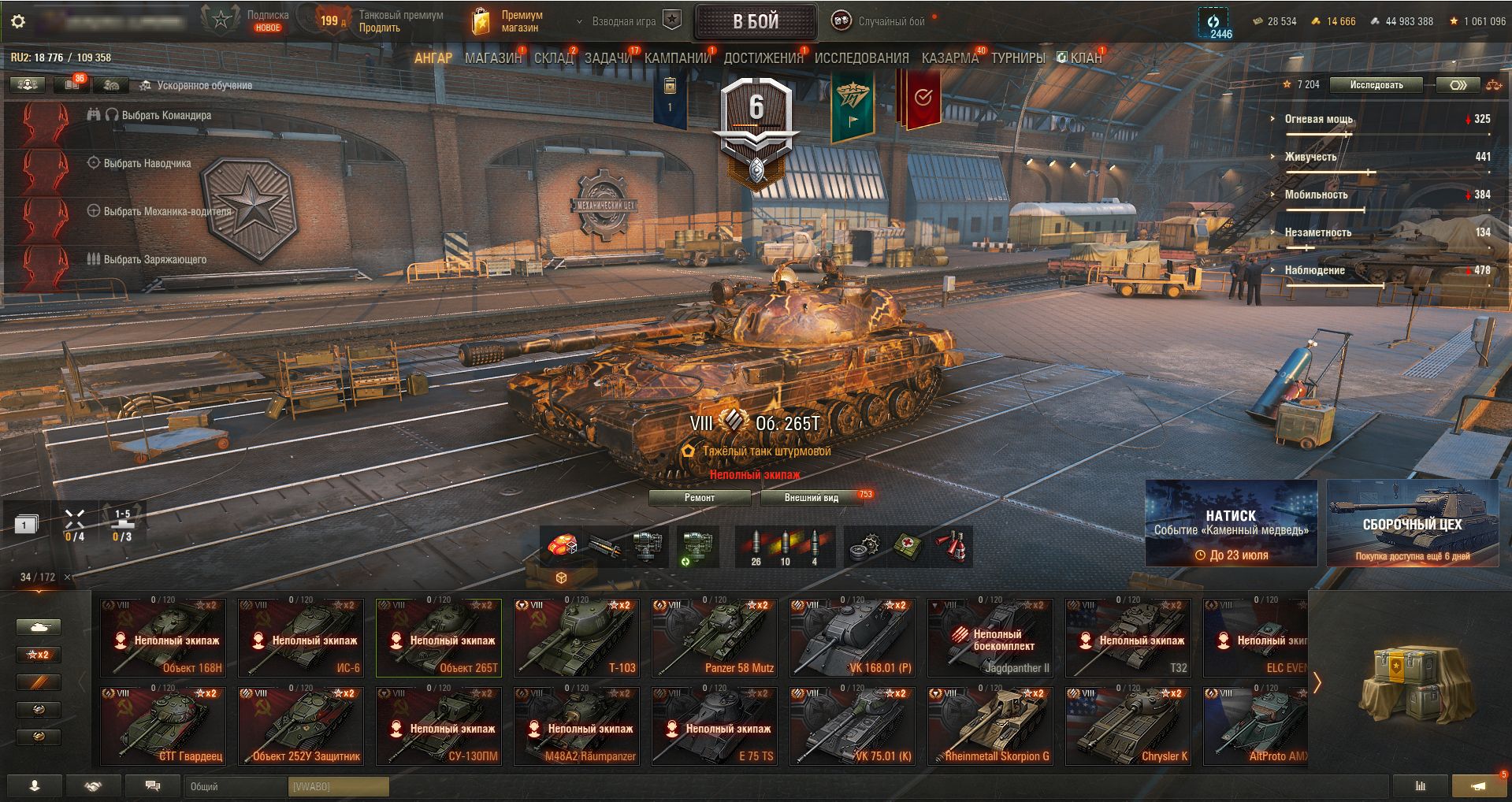
Task: Click the carousel right arrow to advance
Action: point(1317,682)
